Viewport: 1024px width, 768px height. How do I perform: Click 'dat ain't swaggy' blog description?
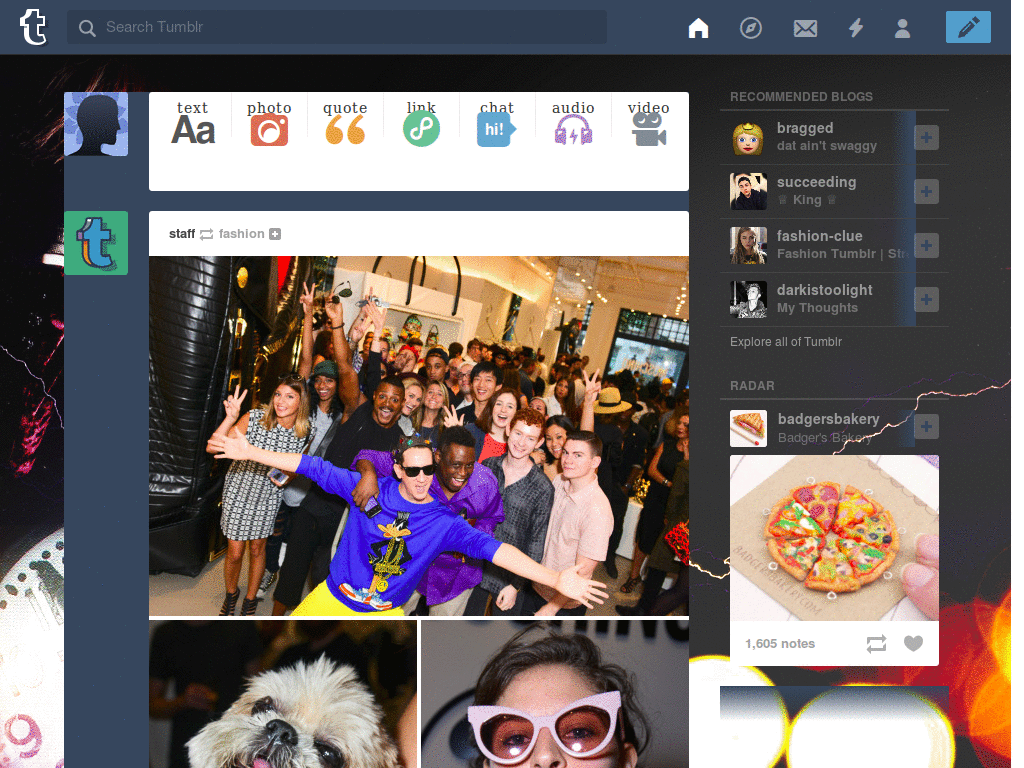click(827, 146)
